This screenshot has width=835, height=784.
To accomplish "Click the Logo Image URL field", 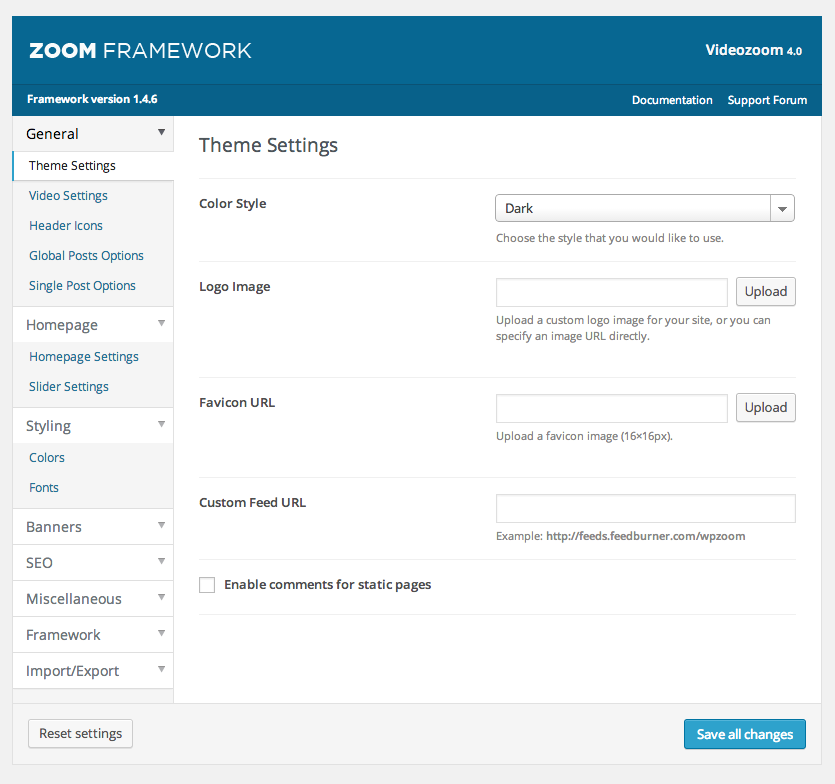I will coord(611,293).
